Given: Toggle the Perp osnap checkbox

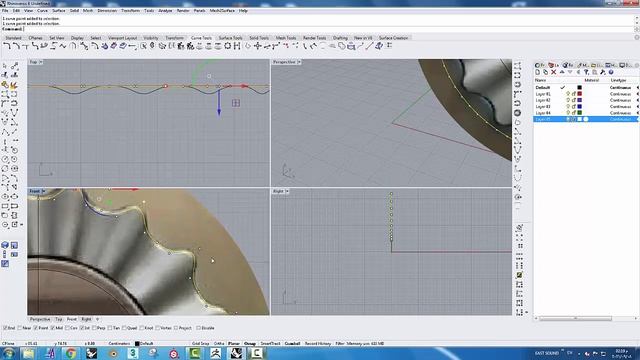Looking at the screenshot, I should click(94, 328).
